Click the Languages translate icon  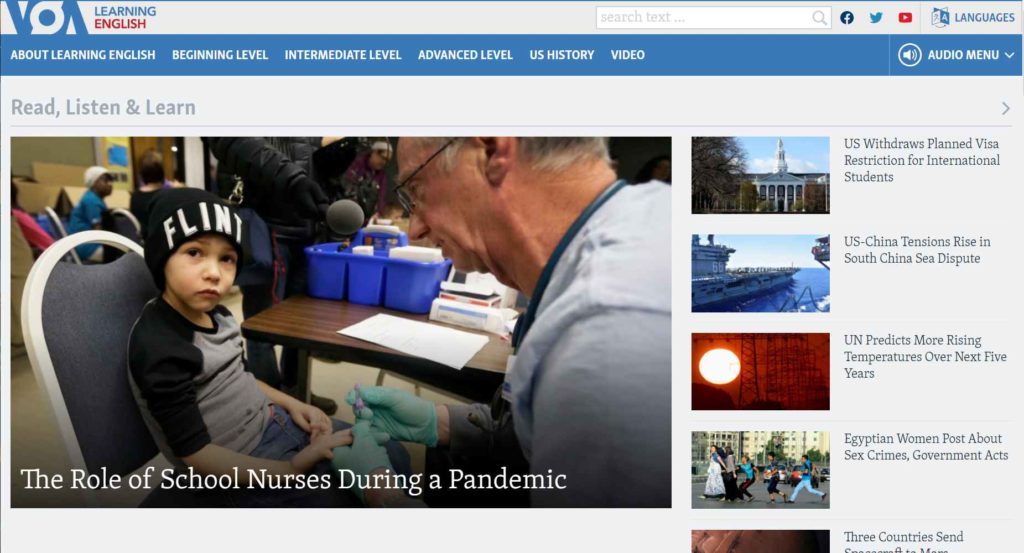940,17
